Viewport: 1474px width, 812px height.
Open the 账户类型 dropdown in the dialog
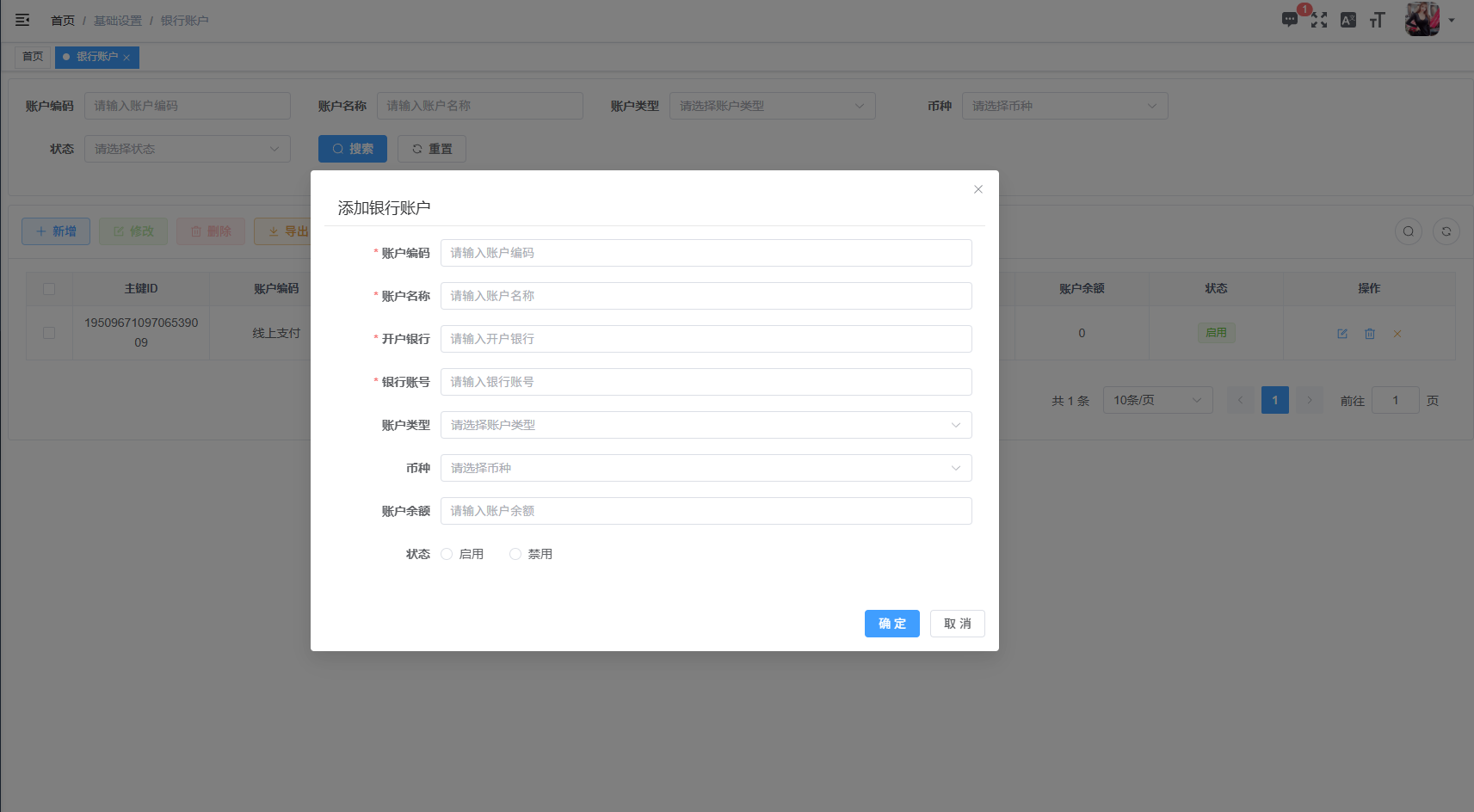pyautogui.click(x=705, y=424)
